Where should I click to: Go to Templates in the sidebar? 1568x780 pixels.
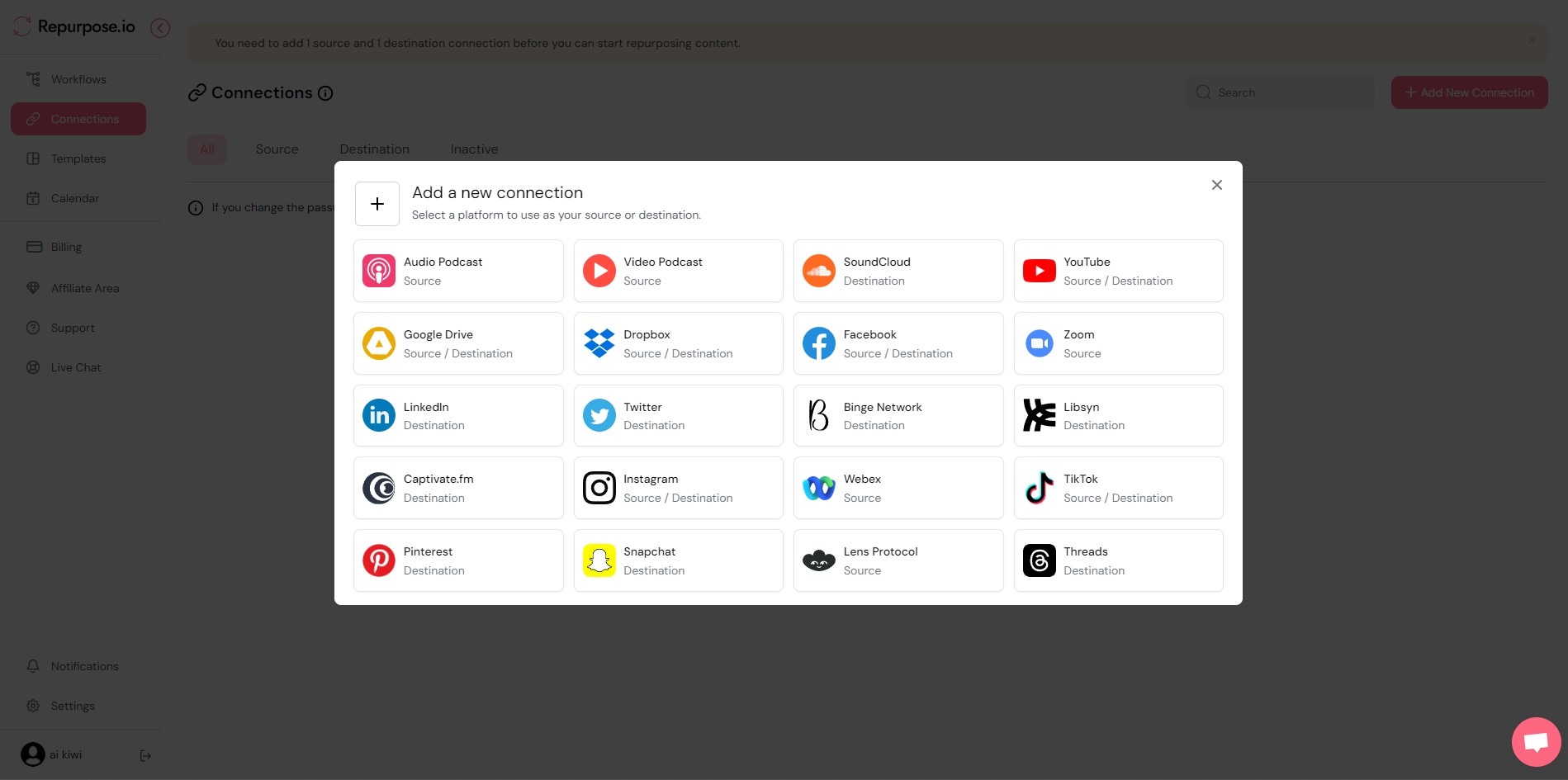click(x=78, y=158)
